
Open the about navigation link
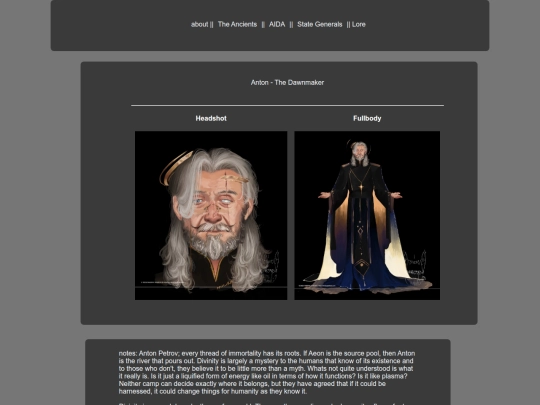tap(199, 24)
